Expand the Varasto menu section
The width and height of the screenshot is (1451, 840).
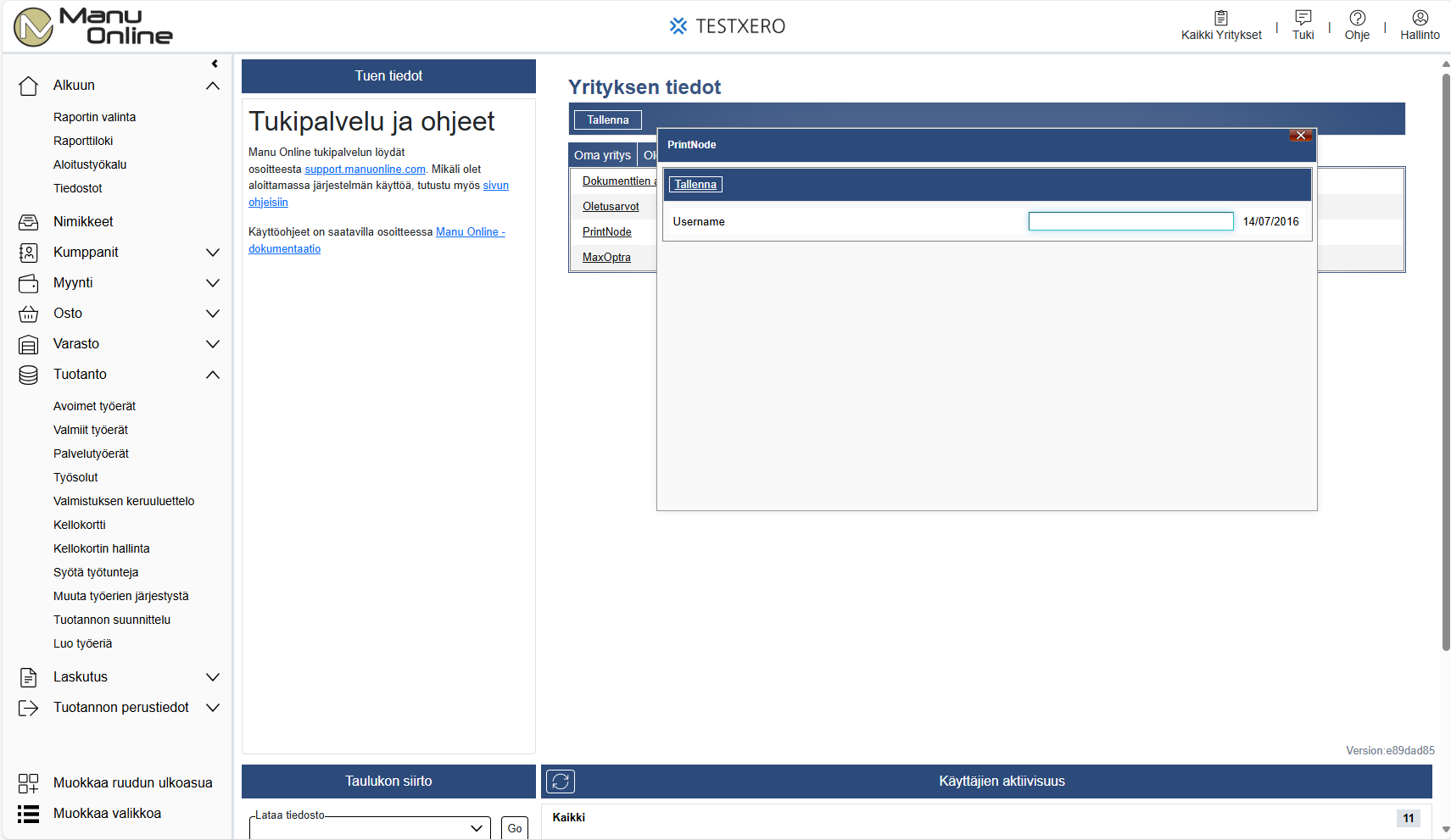click(213, 344)
